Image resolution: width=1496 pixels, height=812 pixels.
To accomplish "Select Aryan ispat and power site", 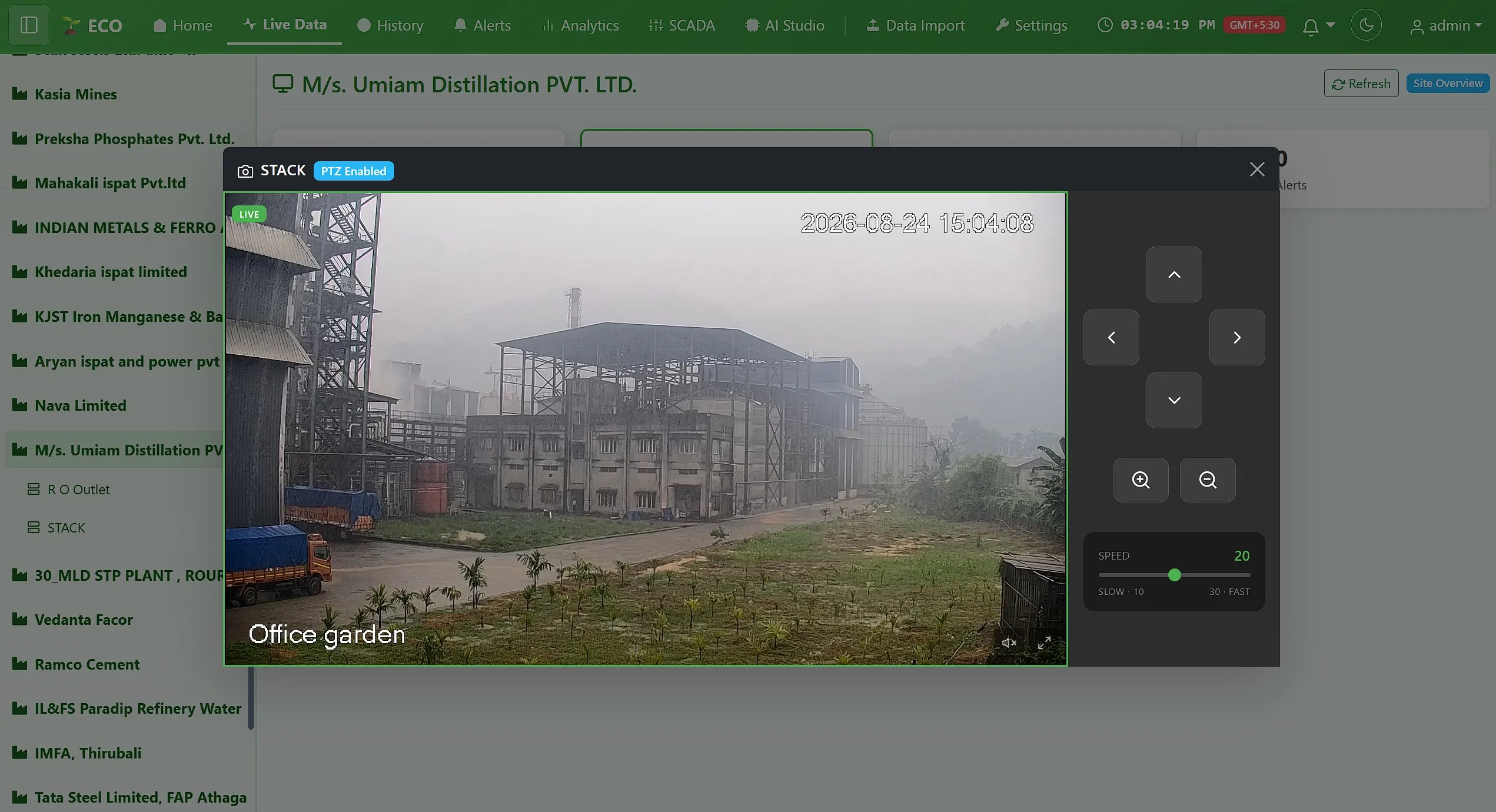I will pyautogui.click(x=117, y=361).
